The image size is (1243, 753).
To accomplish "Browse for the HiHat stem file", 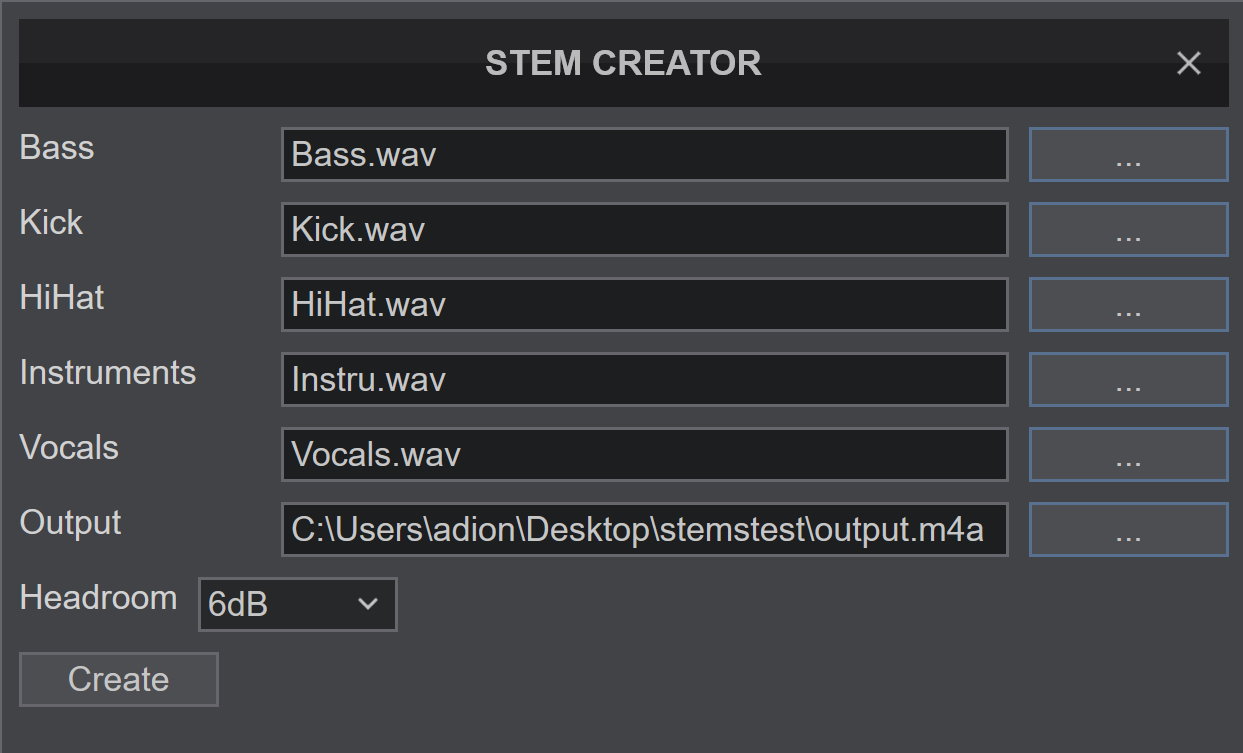I will click(1128, 305).
